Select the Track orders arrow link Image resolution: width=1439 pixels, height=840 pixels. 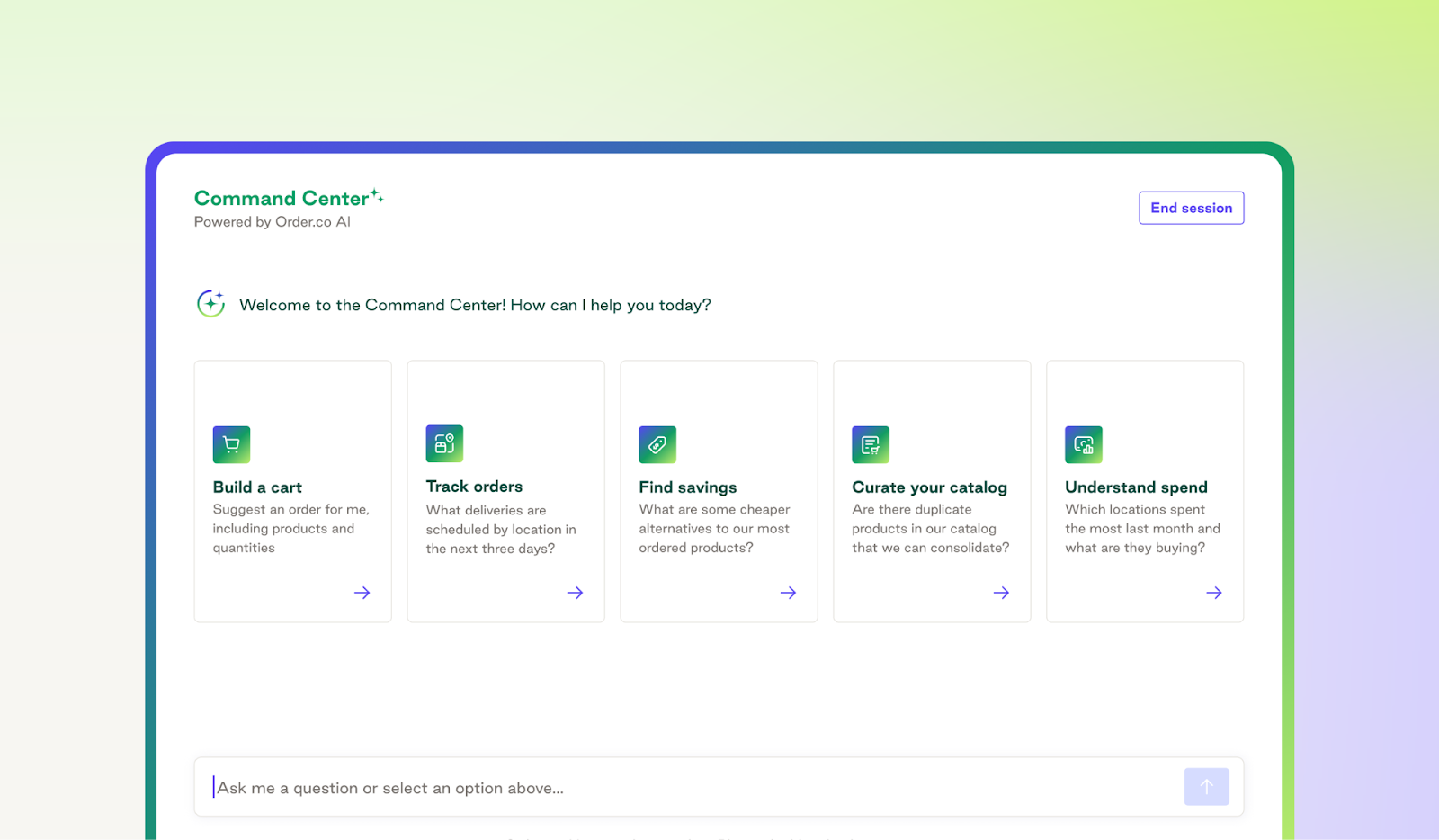pos(576,593)
